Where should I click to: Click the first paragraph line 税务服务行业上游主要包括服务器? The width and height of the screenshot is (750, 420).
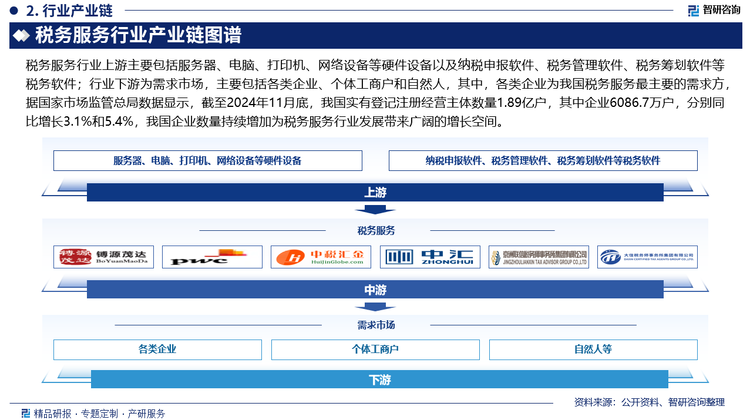375,65
